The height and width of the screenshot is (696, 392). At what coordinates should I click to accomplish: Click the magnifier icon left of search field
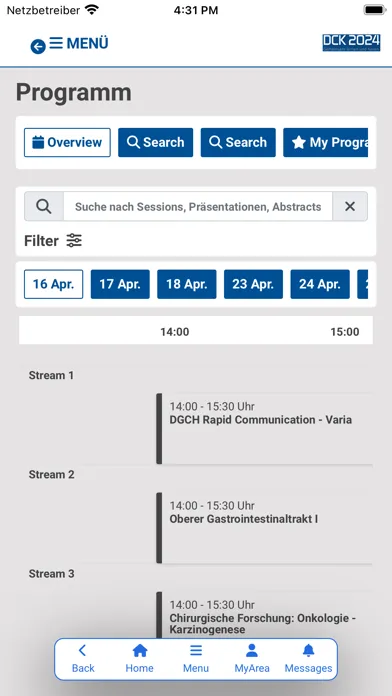pos(44,206)
